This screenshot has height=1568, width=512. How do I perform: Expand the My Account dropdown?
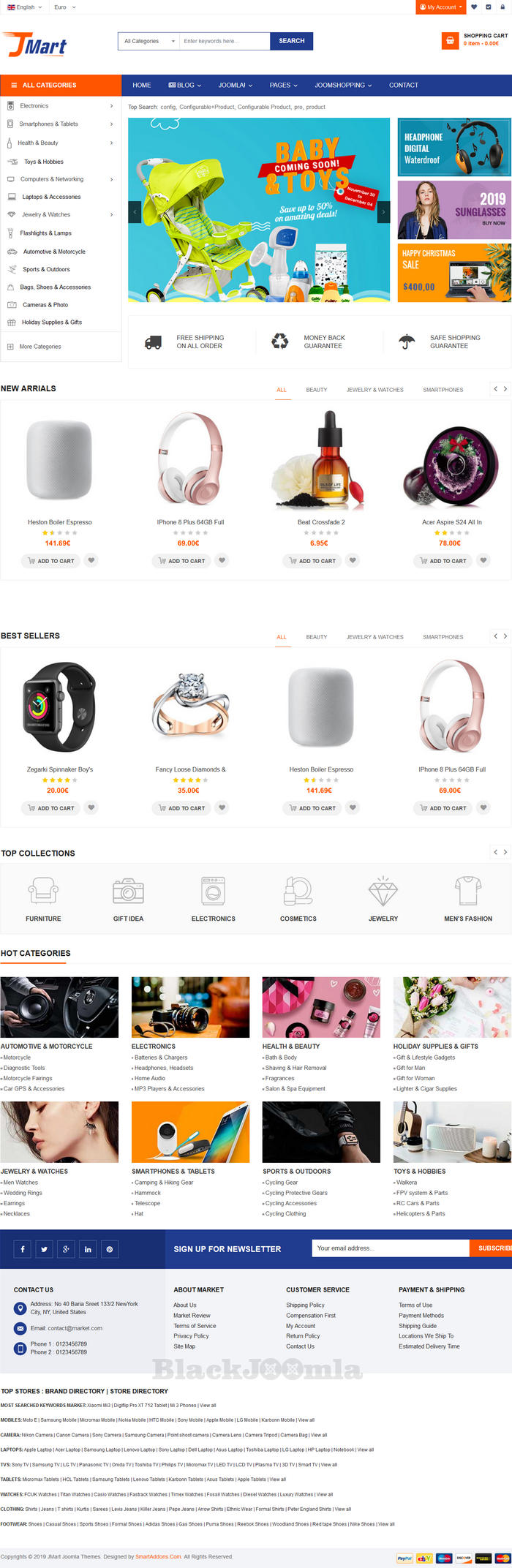(441, 7)
